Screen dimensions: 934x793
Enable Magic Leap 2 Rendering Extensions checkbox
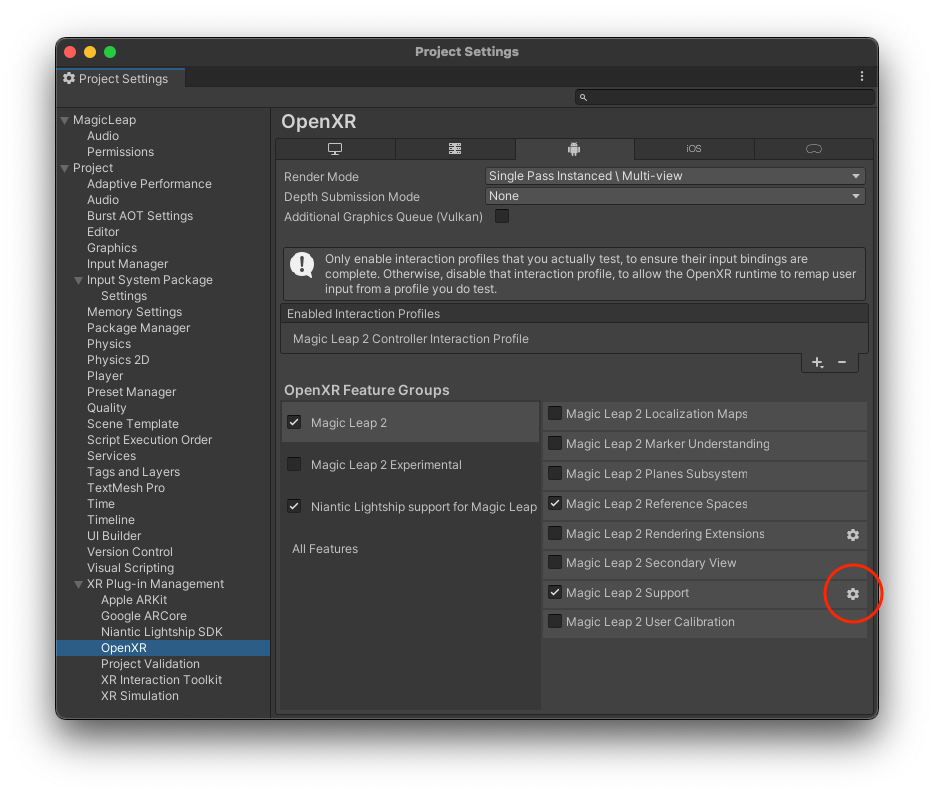tap(555, 533)
